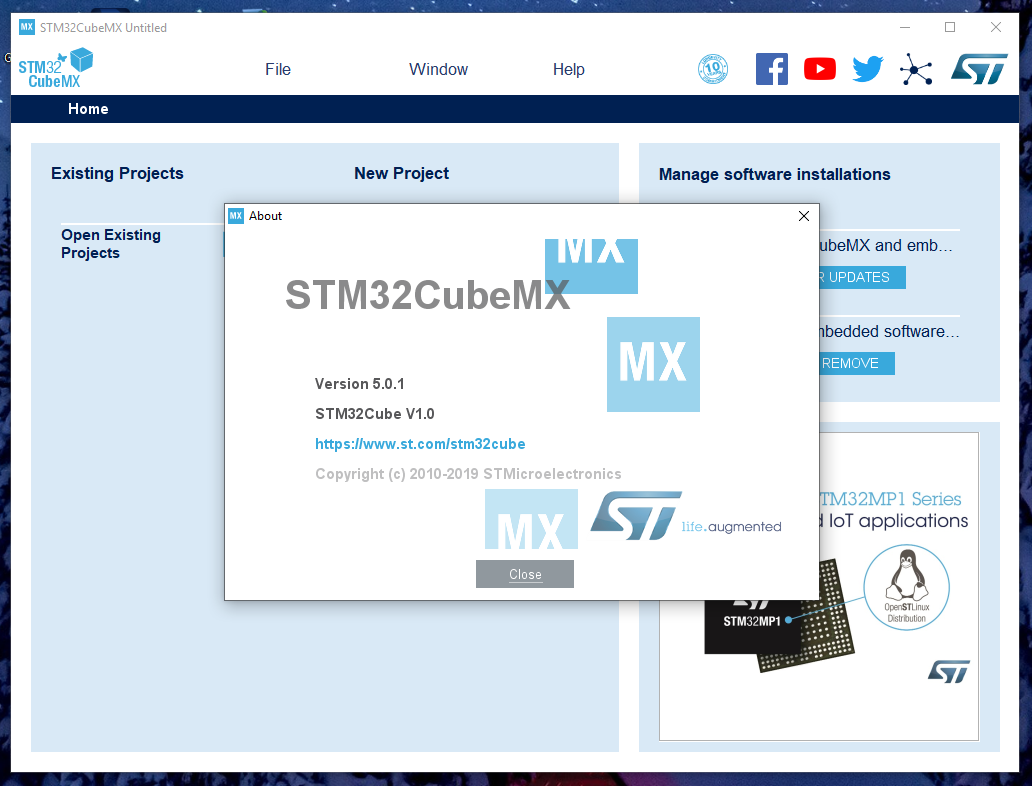This screenshot has height=786, width=1032.
Task: Click the STM32CubeMX logo in header
Action: coord(55,68)
